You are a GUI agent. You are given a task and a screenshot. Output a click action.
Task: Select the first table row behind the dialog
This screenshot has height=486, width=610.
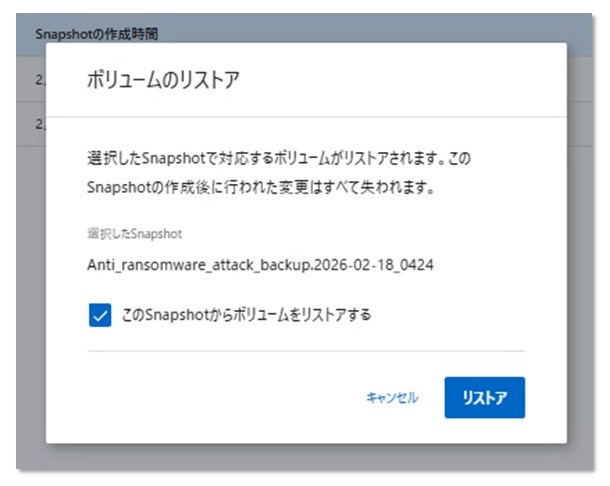(x=30, y=79)
